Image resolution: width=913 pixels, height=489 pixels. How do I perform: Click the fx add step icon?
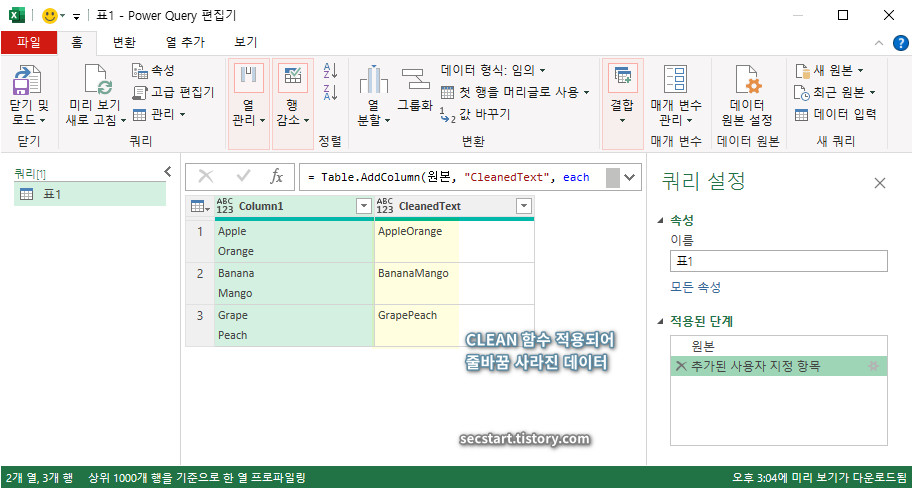277,176
